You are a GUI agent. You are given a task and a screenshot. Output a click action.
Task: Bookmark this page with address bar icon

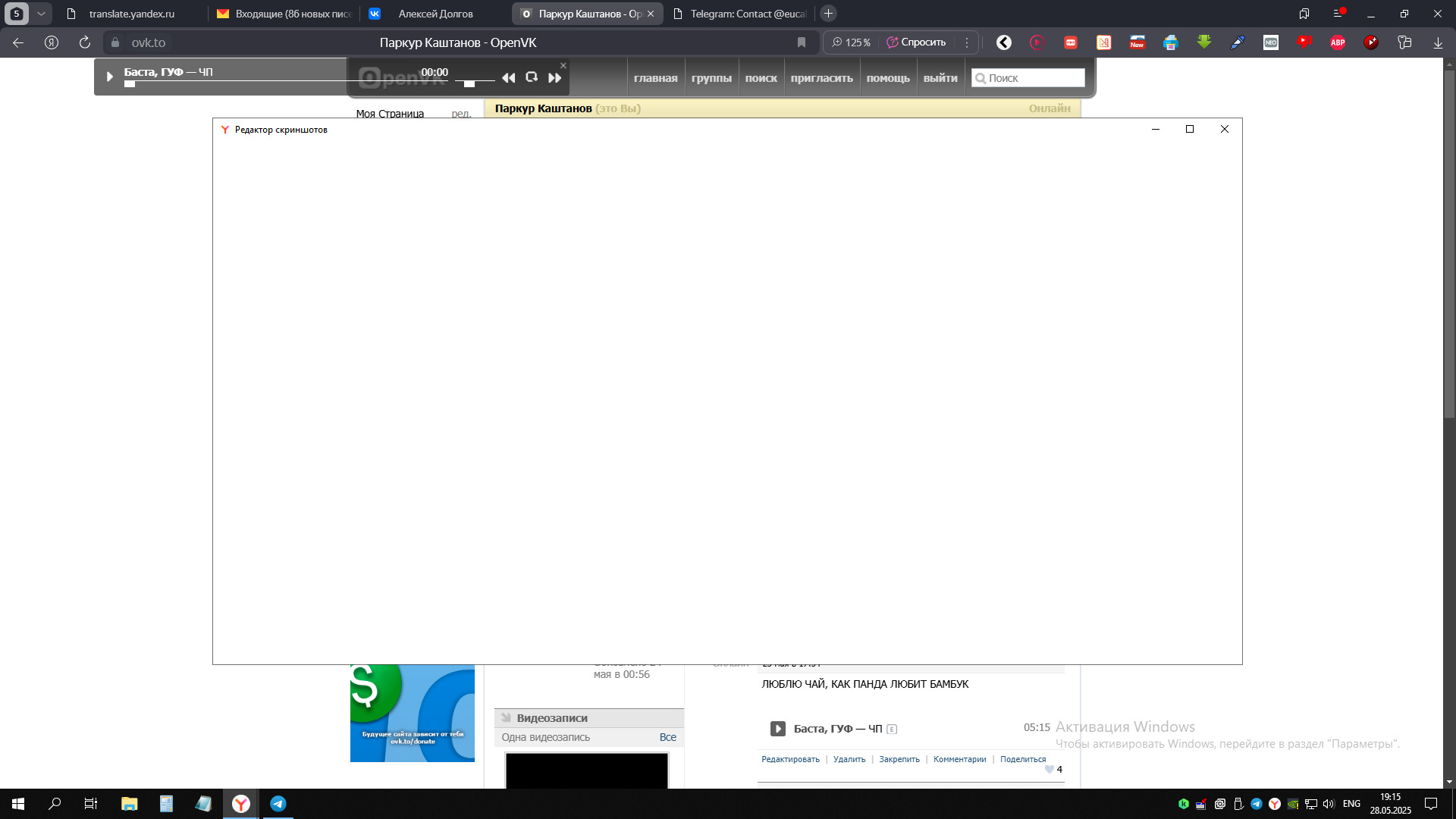click(x=802, y=42)
